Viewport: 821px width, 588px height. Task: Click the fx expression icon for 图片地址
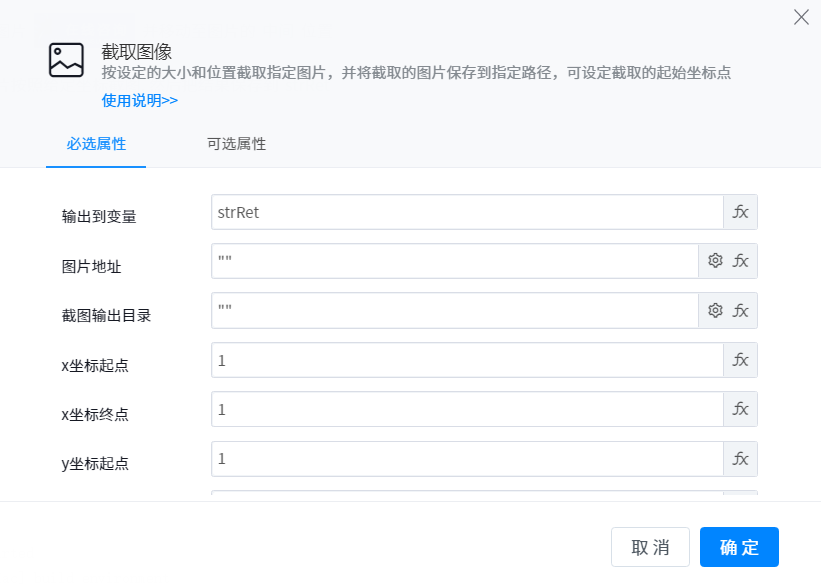click(x=741, y=261)
